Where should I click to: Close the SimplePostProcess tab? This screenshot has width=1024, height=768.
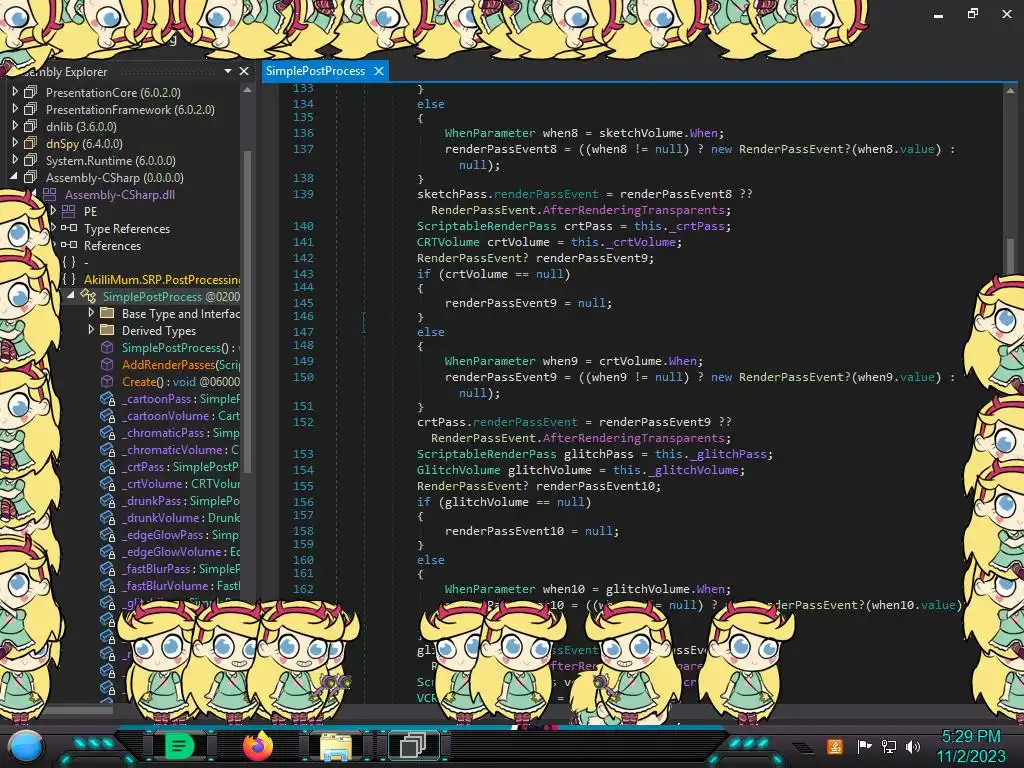[379, 71]
